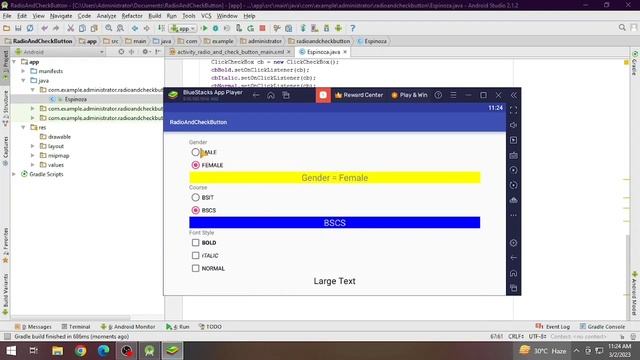
Task: Click yellow Gender = Female bar
Action: [x=335, y=178]
